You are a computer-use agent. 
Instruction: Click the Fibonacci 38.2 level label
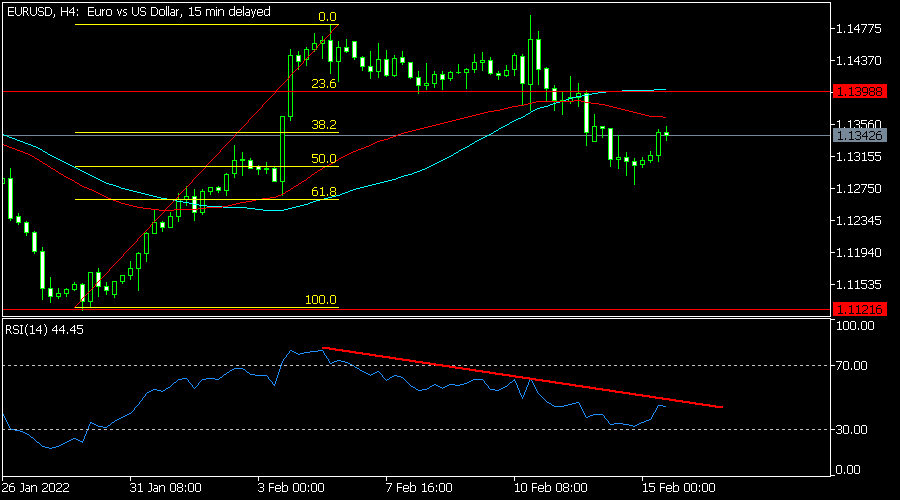[324, 125]
